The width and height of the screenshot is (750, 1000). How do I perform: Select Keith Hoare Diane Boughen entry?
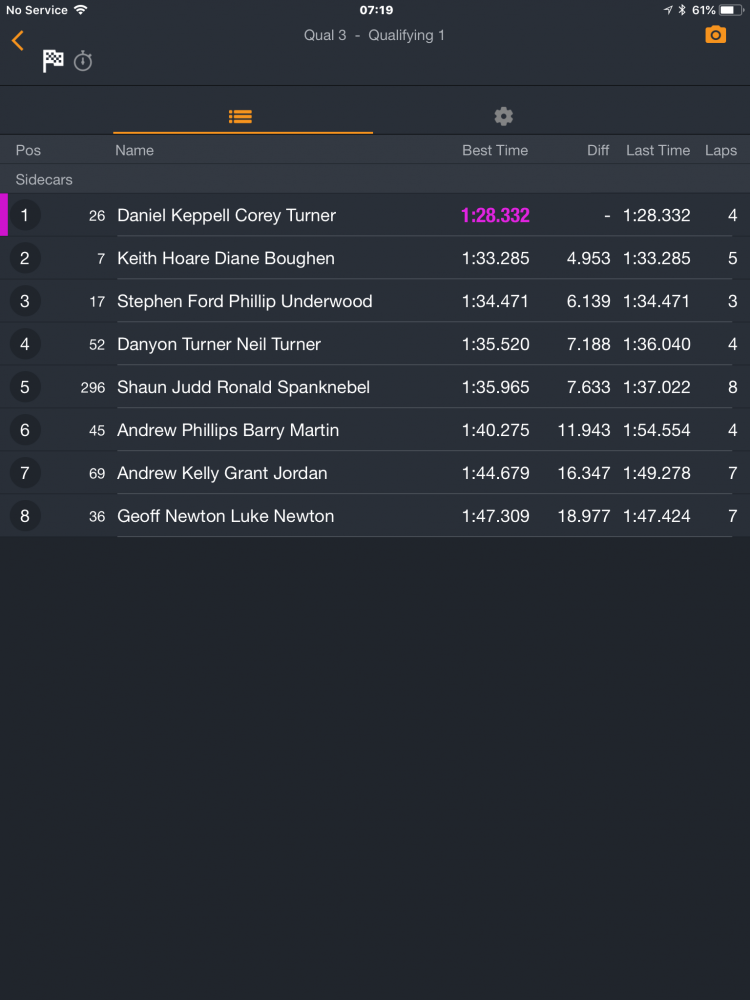point(225,258)
